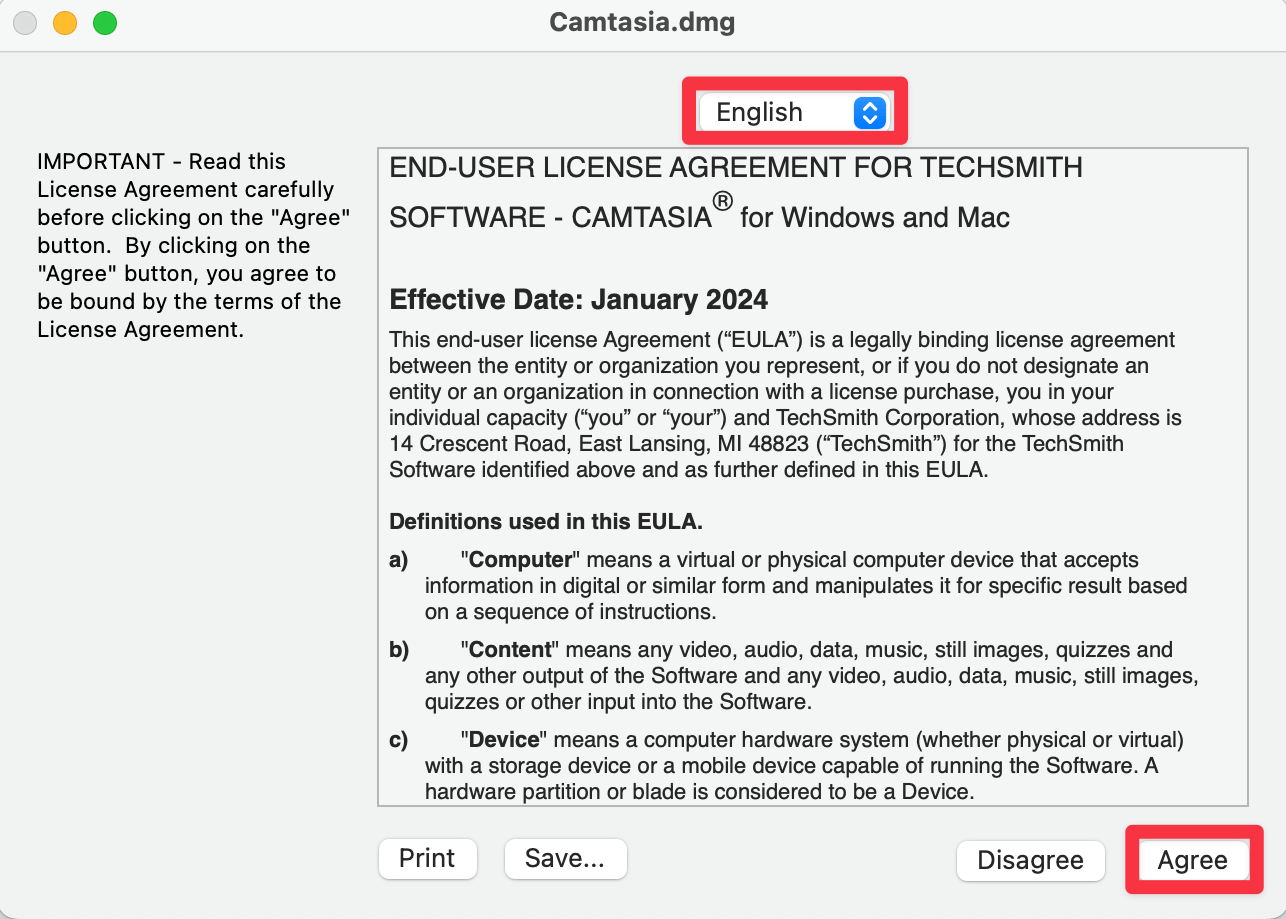Click the END-USER LICENSE AGREEMENT heading
The width and height of the screenshot is (1286, 919).
tap(736, 192)
